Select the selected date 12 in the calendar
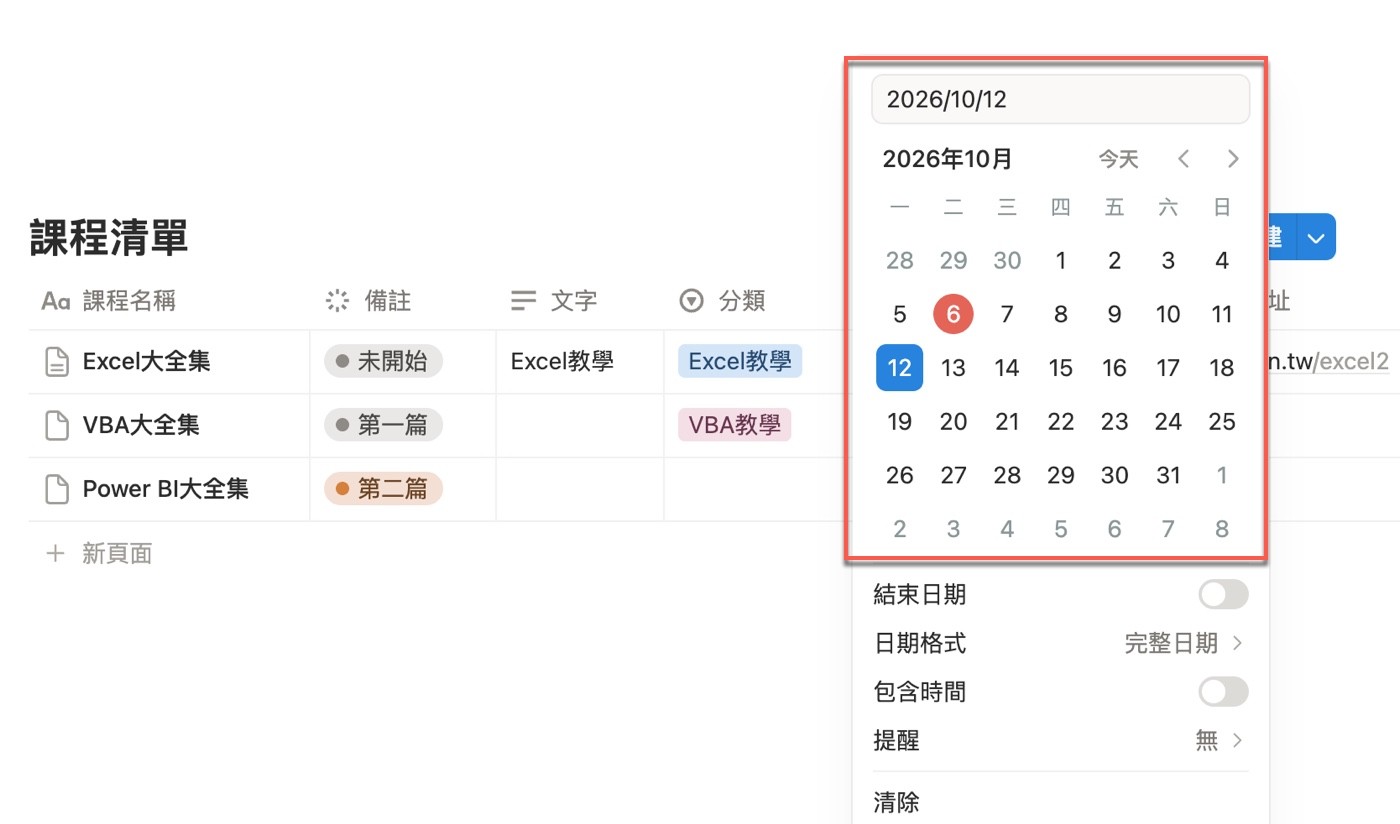Viewport: 1400px width, 824px height. pyautogui.click(x=900, y=368)
